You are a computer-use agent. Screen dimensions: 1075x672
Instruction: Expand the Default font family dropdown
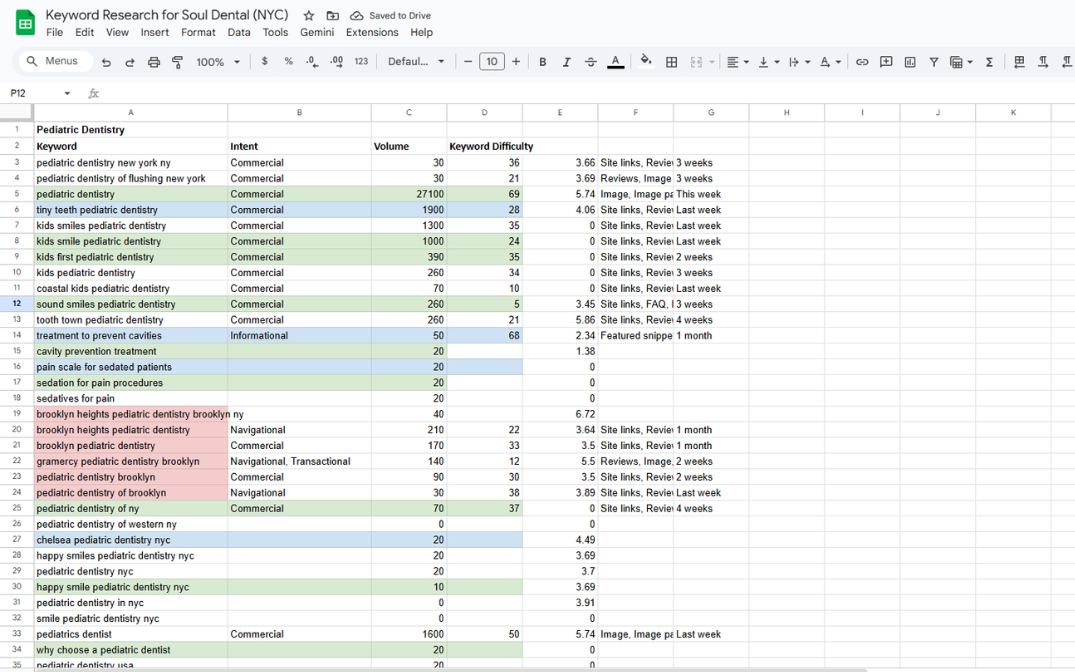[x=416, y=62]
